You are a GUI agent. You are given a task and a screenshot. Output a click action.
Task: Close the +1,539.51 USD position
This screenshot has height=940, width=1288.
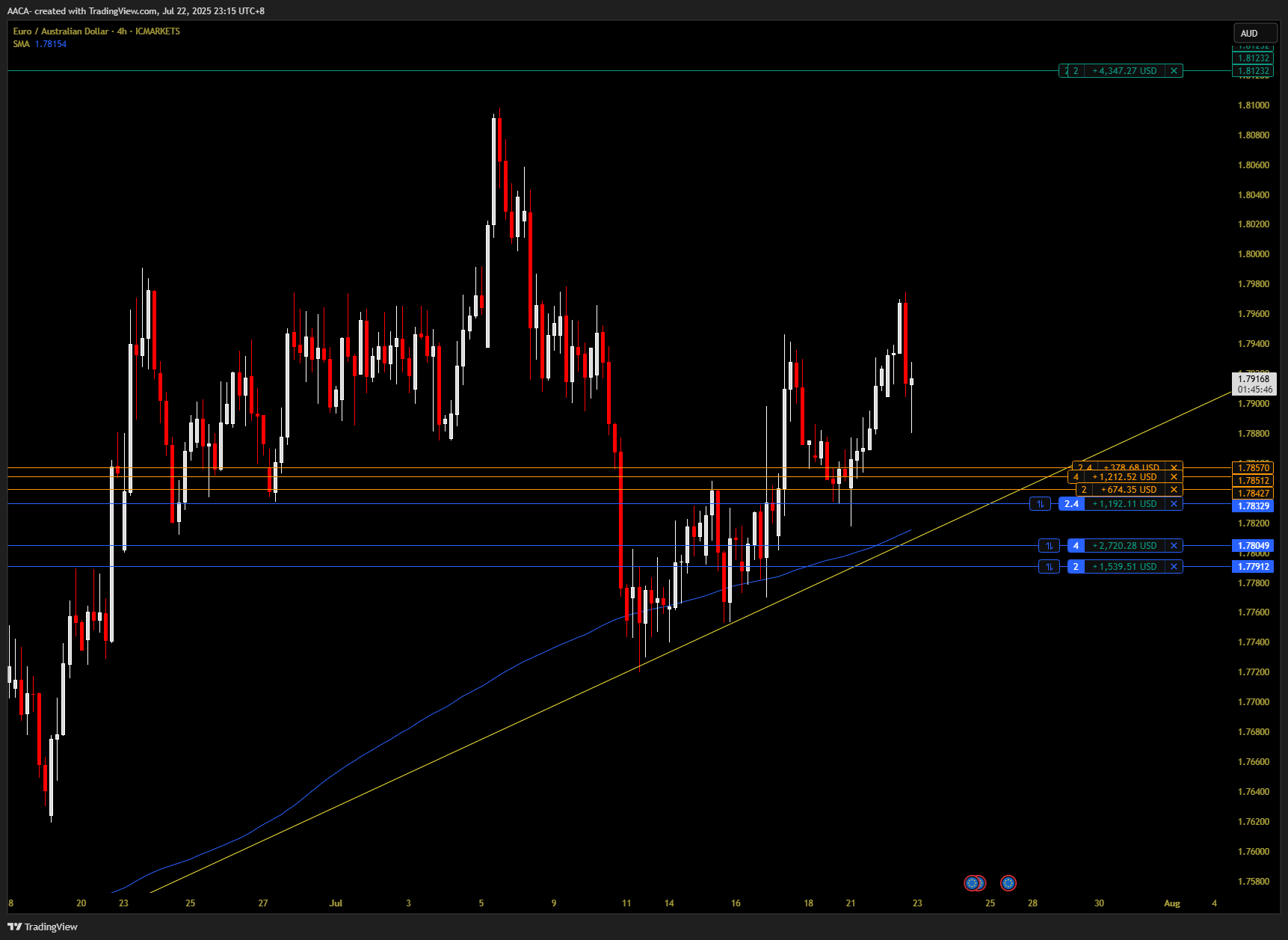pyautogui.click(x=1174, y=567)
